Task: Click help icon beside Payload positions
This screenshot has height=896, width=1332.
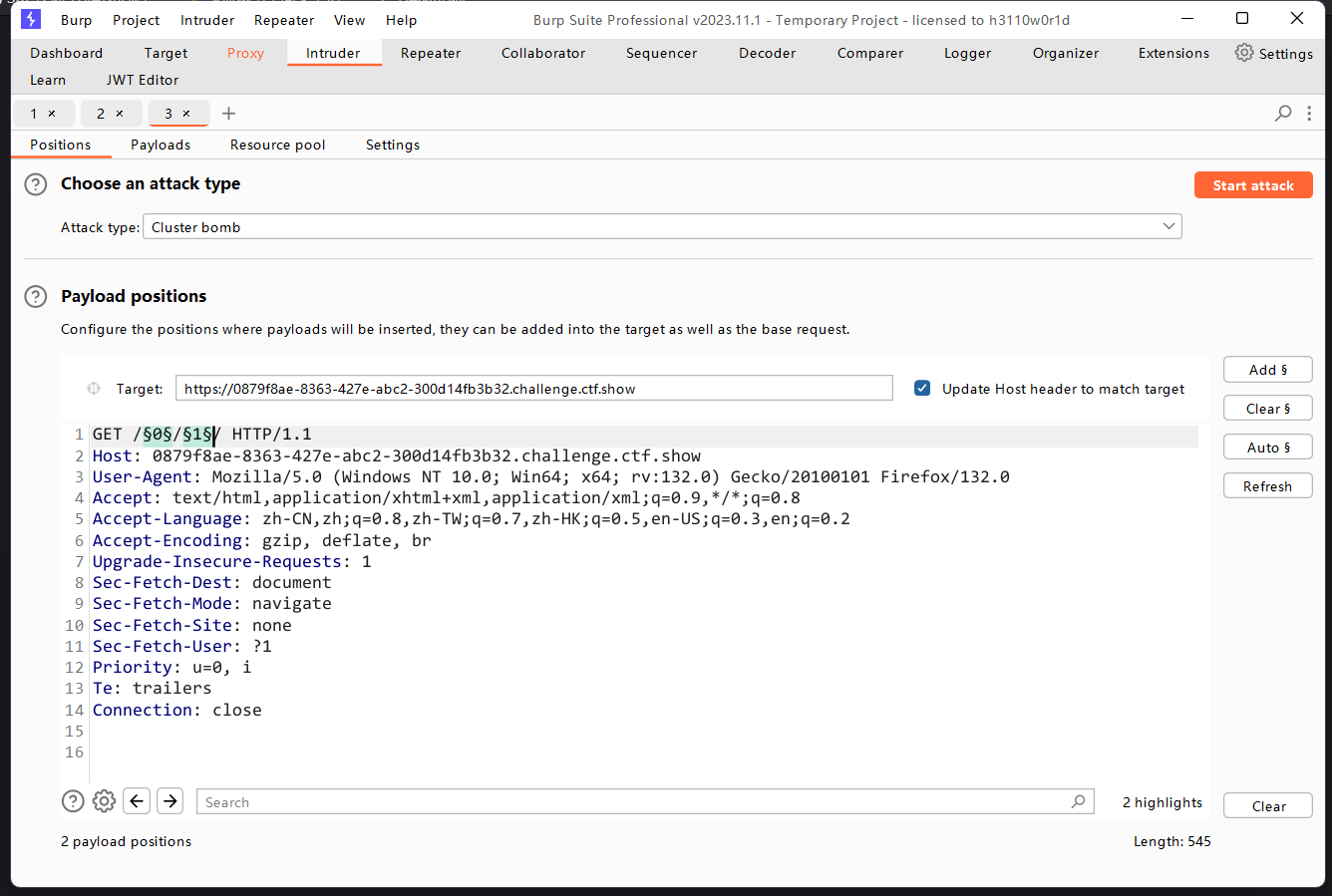Action: pyautogui.click(x=36, y=296)
